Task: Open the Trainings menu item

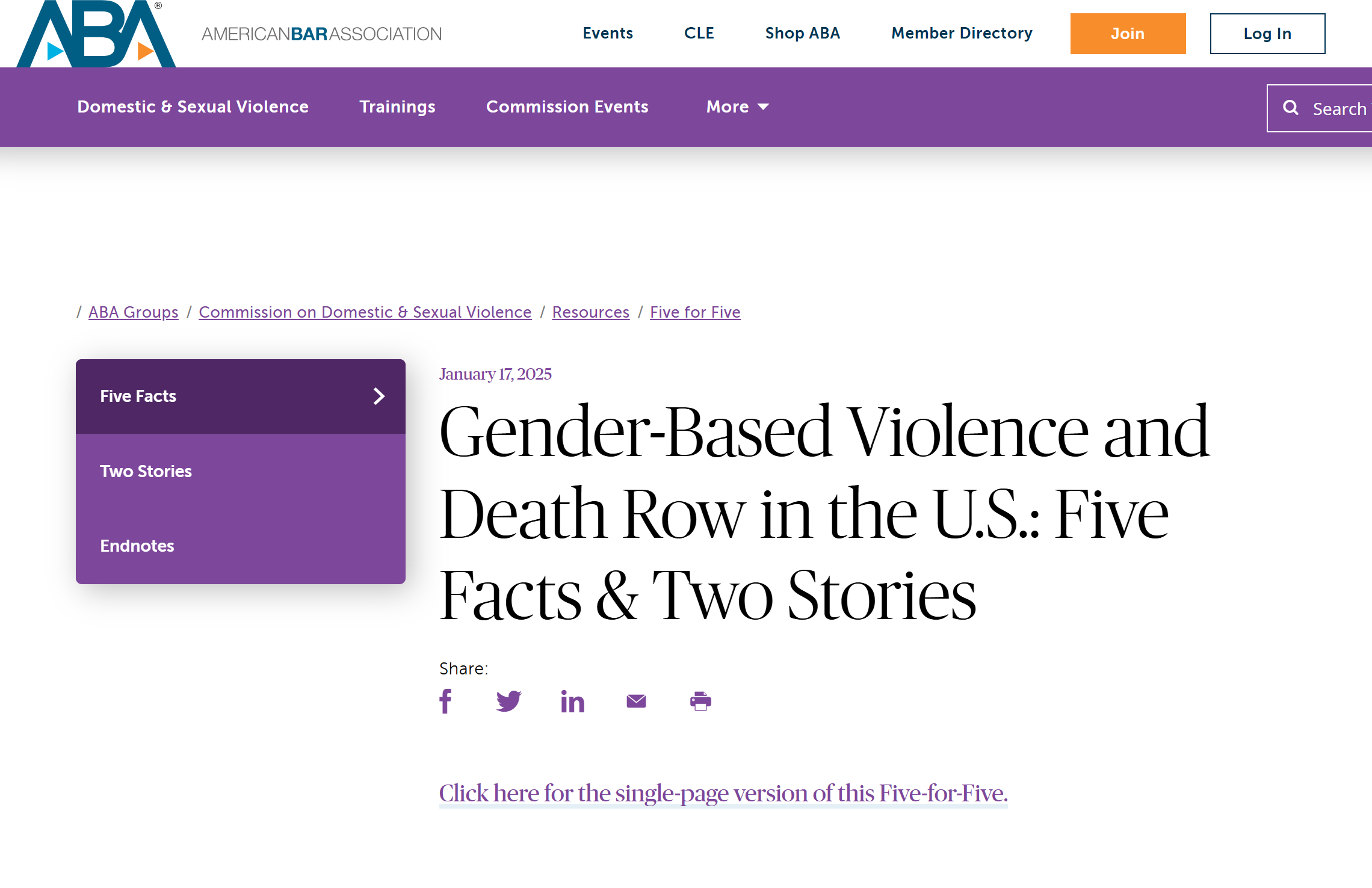Action: click(397, 107)
